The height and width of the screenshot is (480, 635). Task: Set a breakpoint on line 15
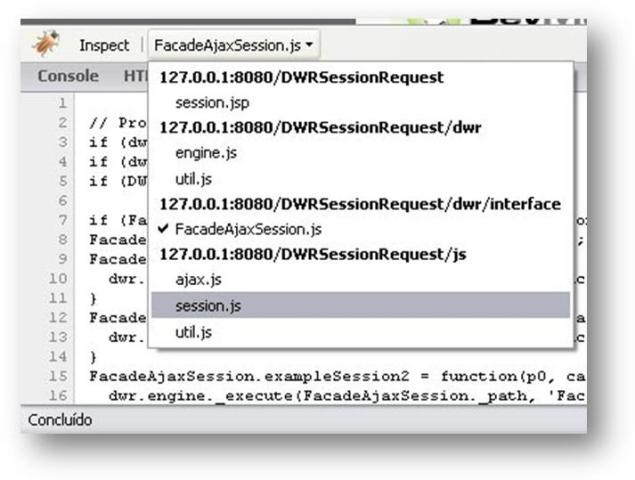62,376
